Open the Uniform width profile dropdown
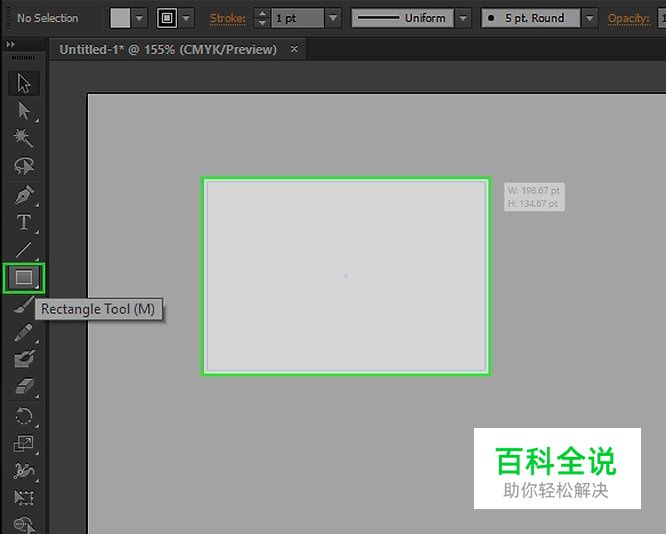The image size is (666, 534). pos(462,18)
